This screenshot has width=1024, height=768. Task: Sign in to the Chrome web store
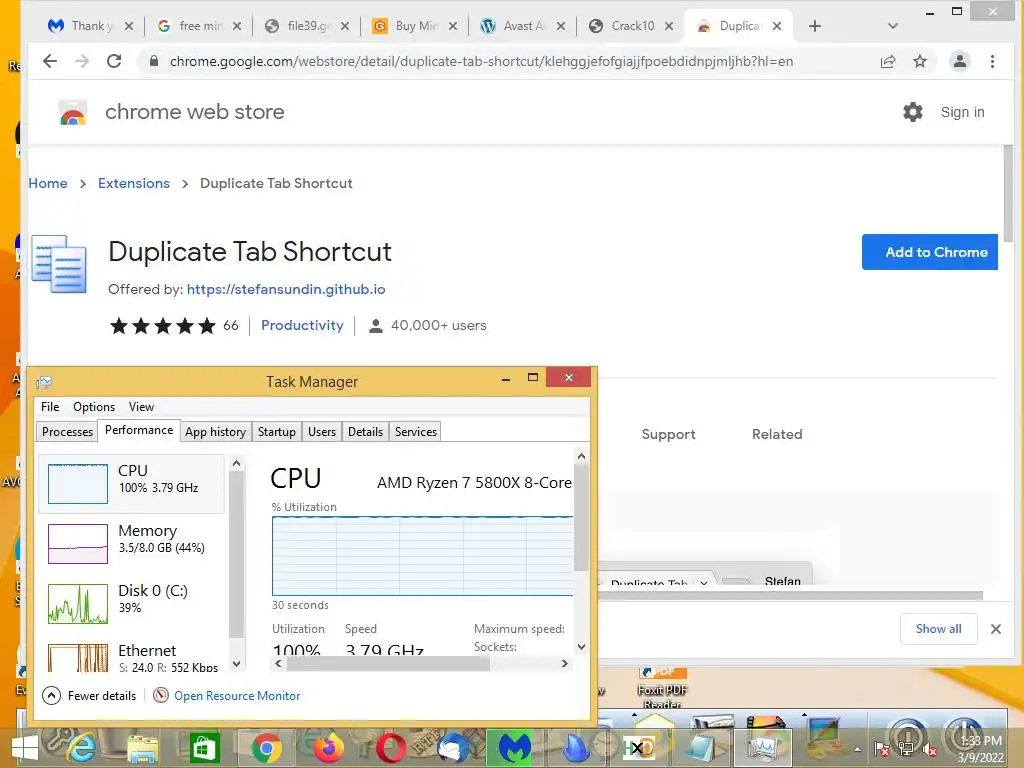pyautogui.click(x=962, y=112)
